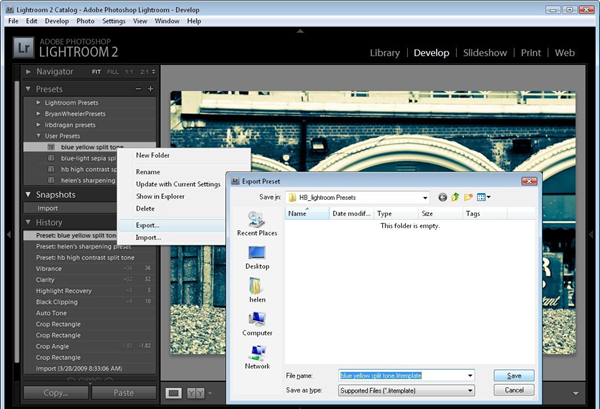Screen dimensions: 600x409
Task: Switch to the Library module
Action: (385, 53)
